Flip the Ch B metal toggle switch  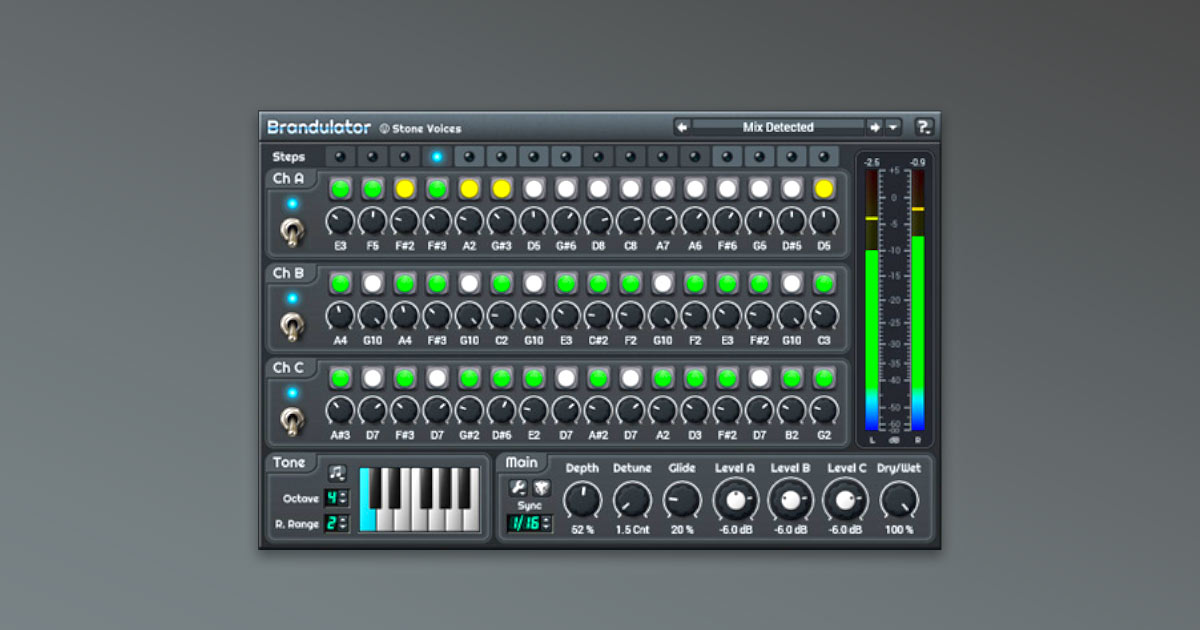(291, 326)
